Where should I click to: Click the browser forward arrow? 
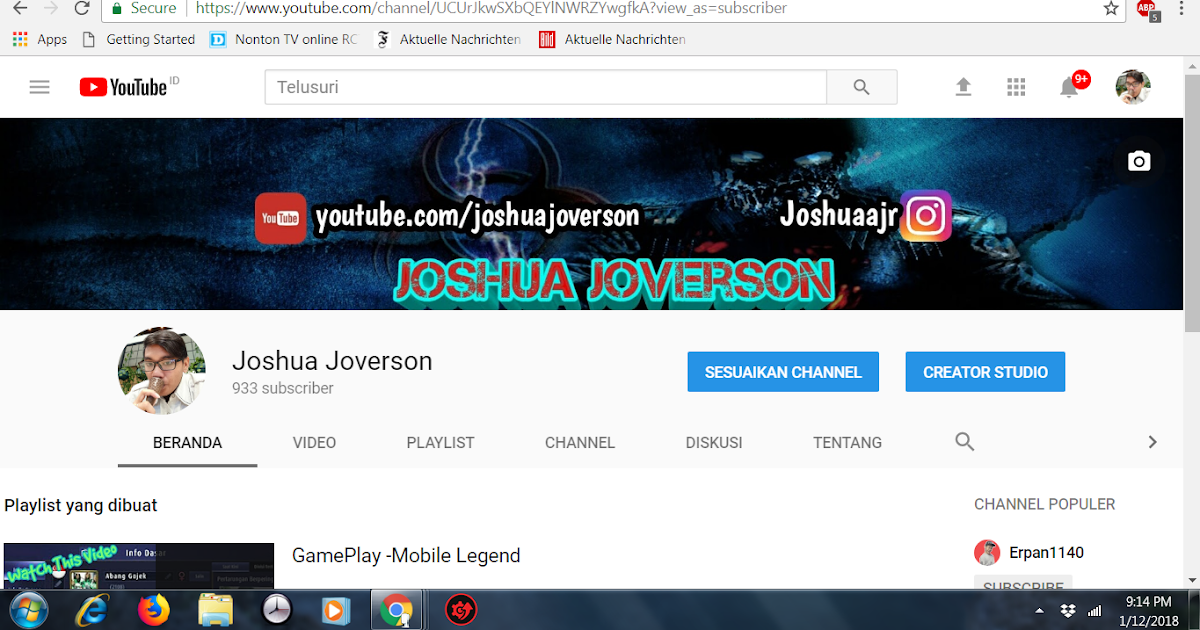pos(51,8)
